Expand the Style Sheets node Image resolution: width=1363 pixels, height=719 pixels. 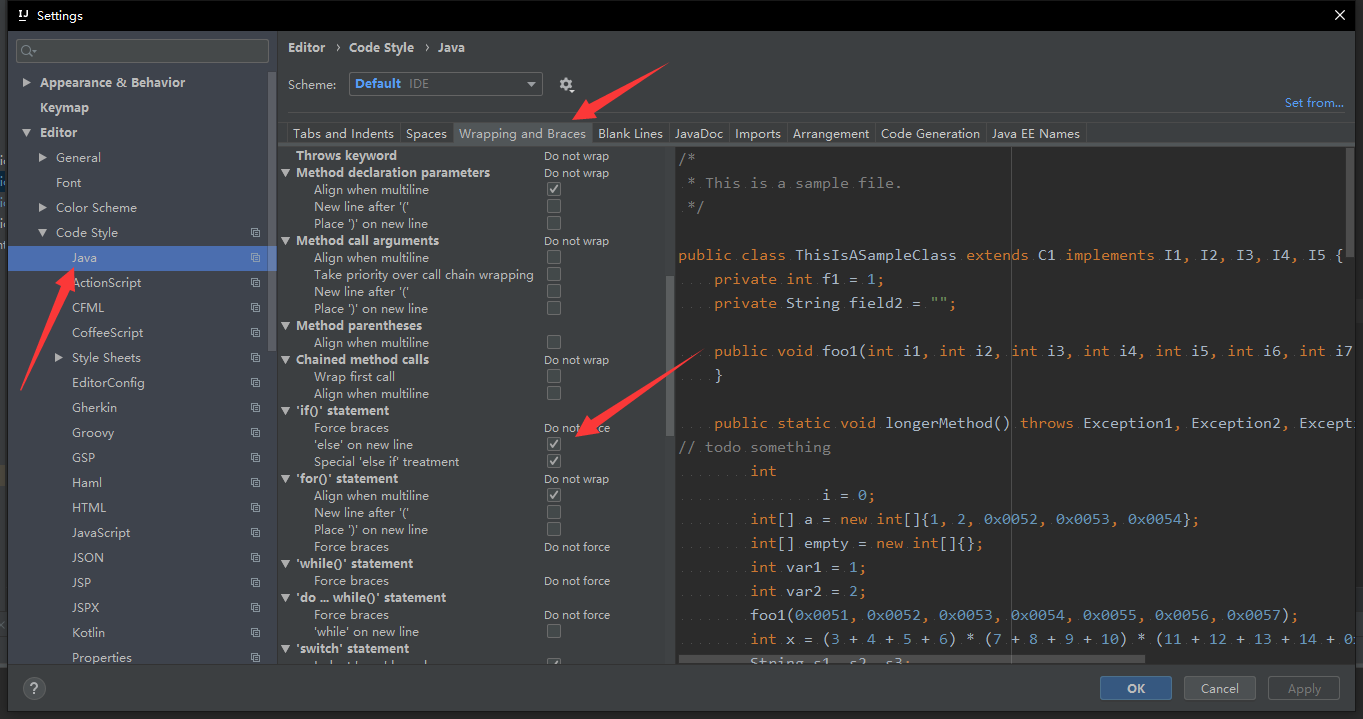click(x=59, y=357)
